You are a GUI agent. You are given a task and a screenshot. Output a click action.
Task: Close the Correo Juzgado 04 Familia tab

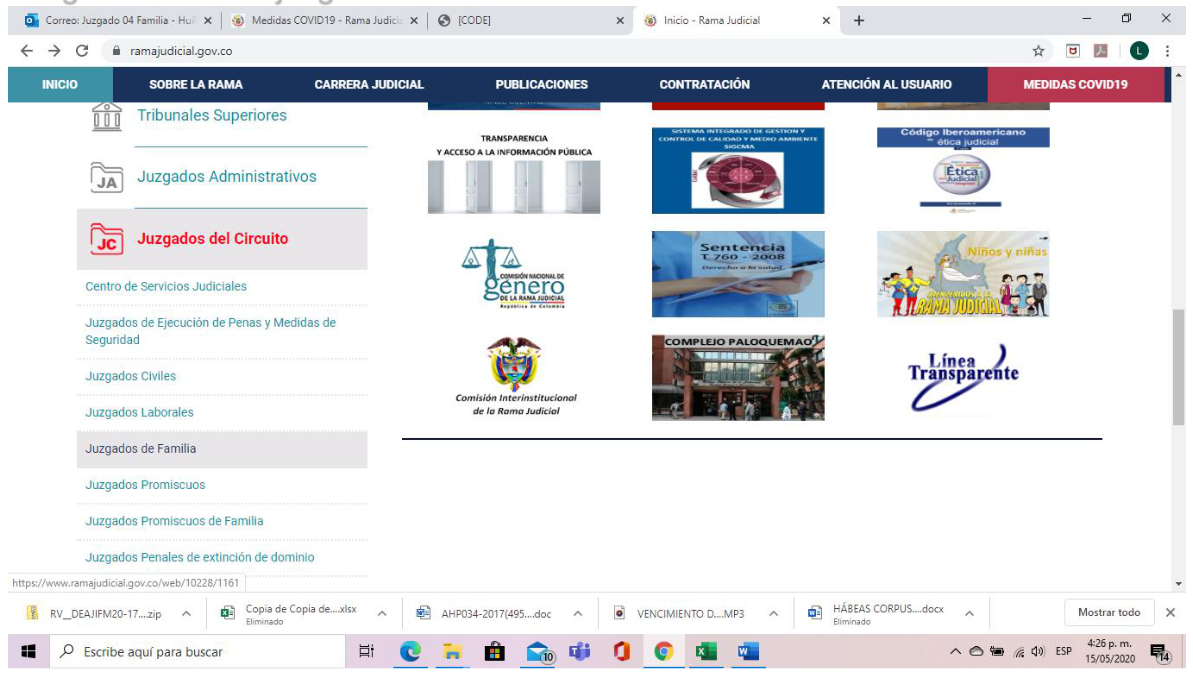[x=208, y=21]
